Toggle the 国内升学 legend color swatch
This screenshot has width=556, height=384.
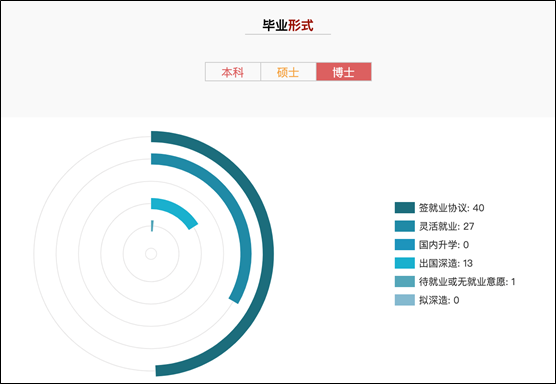tap(405, 245)
